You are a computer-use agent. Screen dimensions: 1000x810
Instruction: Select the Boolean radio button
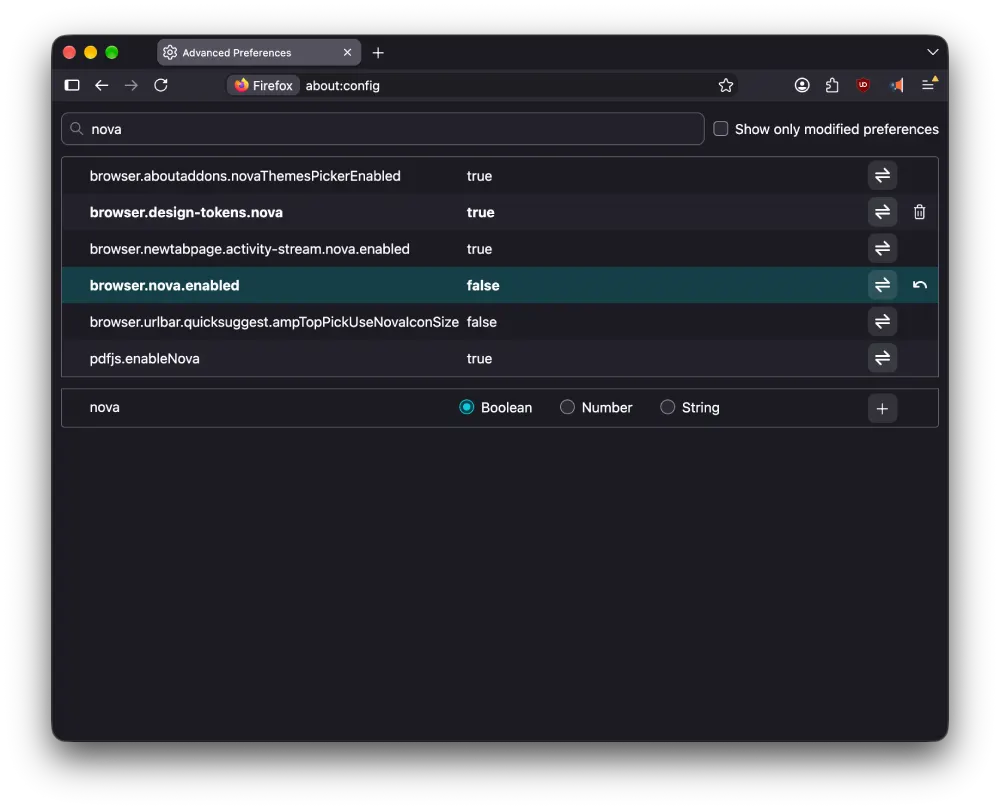click(x=466, y=407)
